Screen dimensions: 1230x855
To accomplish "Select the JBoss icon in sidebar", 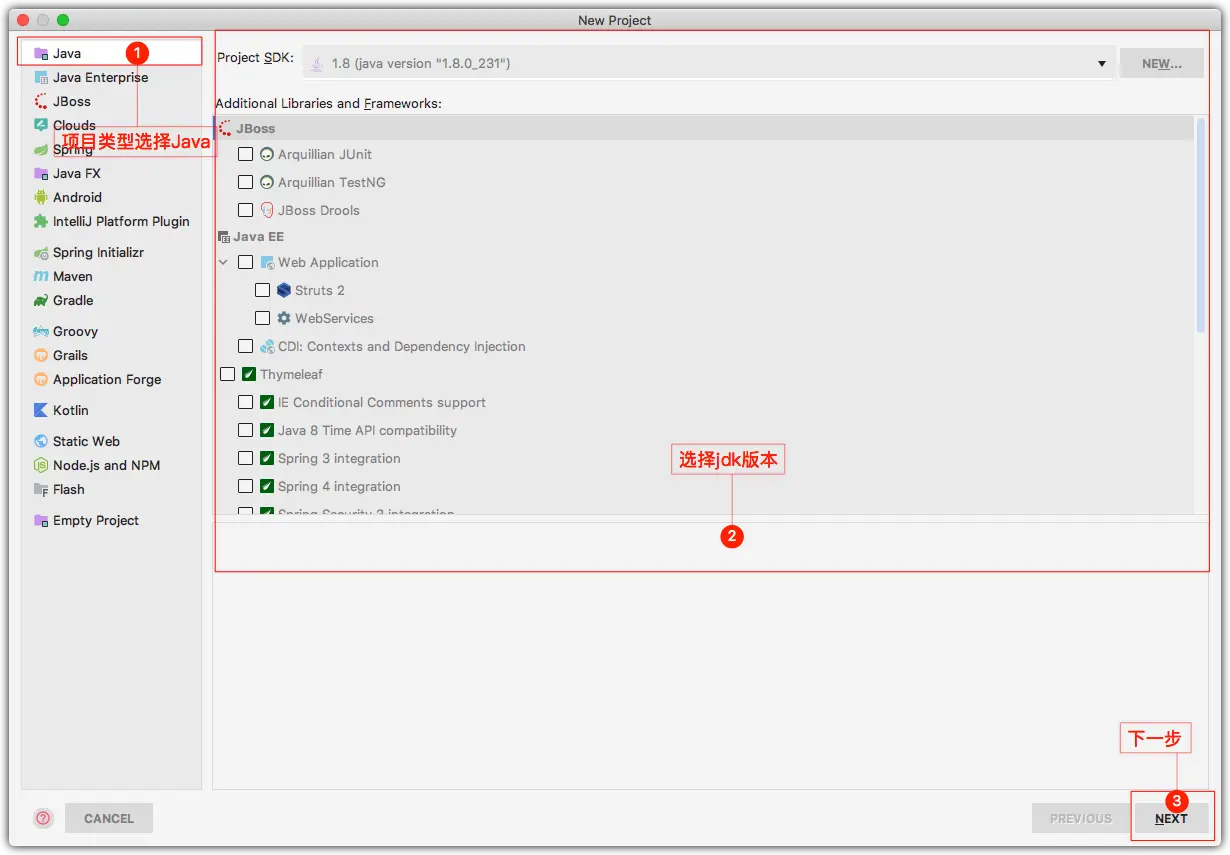I will click(41, 101).
